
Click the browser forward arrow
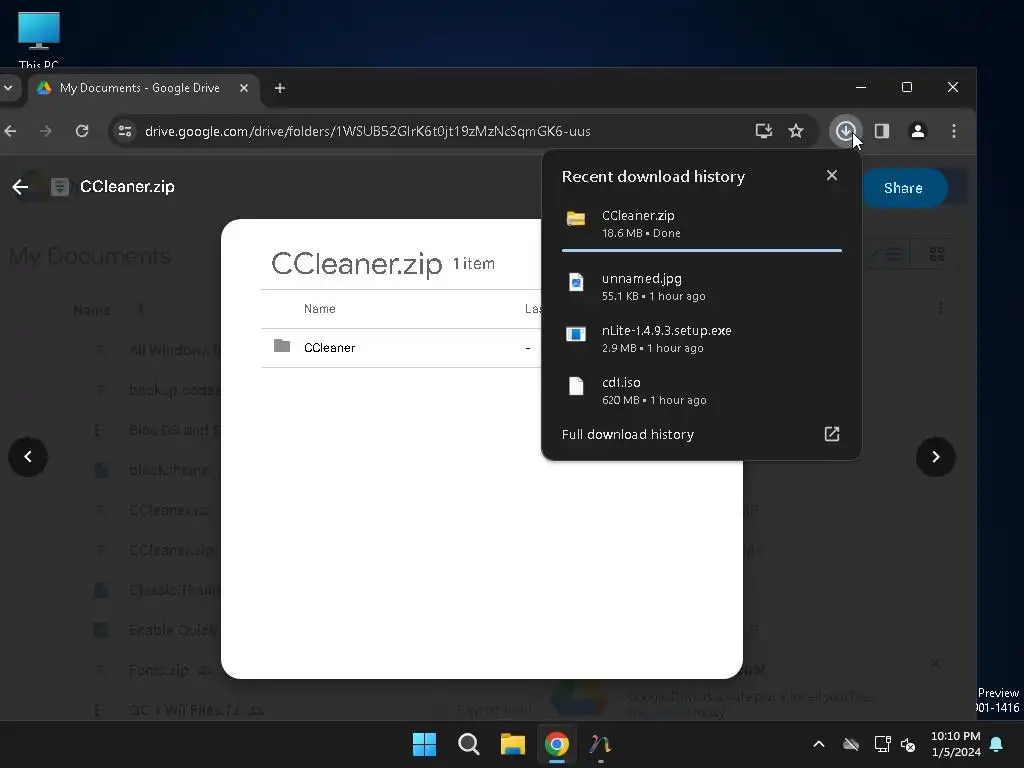pos(46,131)
